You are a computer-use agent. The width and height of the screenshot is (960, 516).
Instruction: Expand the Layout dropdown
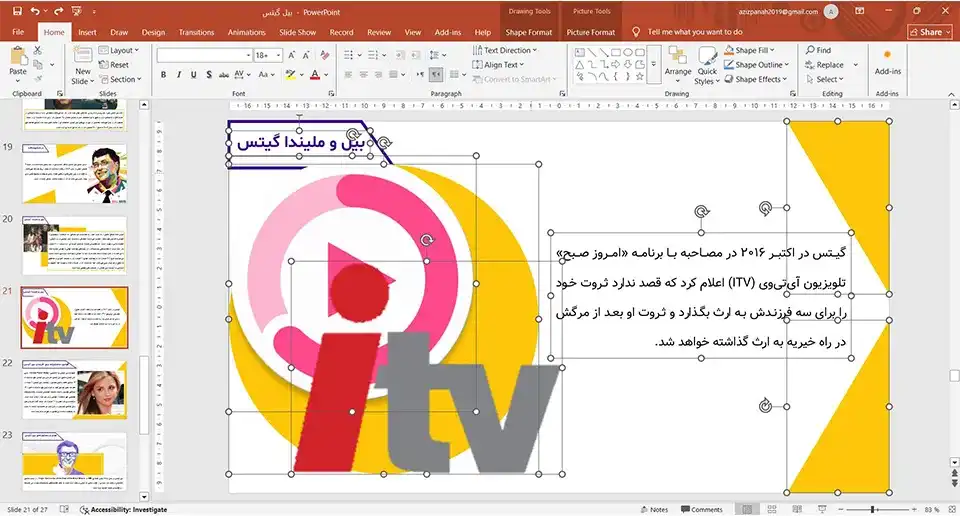click(119, 50)
